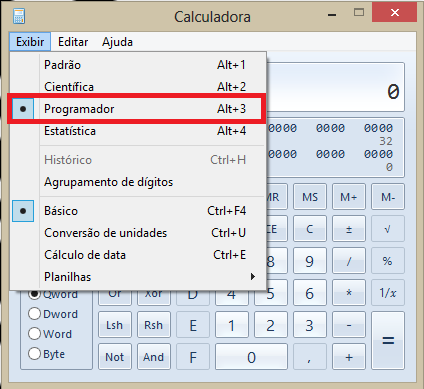Click the 1/x reciprocal button
The width and height of the screenshot is (424, 389).
(x=388, y=293)
